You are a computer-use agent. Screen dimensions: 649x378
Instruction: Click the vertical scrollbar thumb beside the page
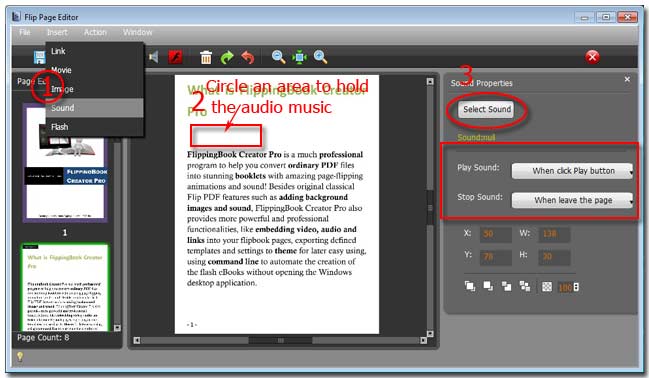[x=430, y=208]
